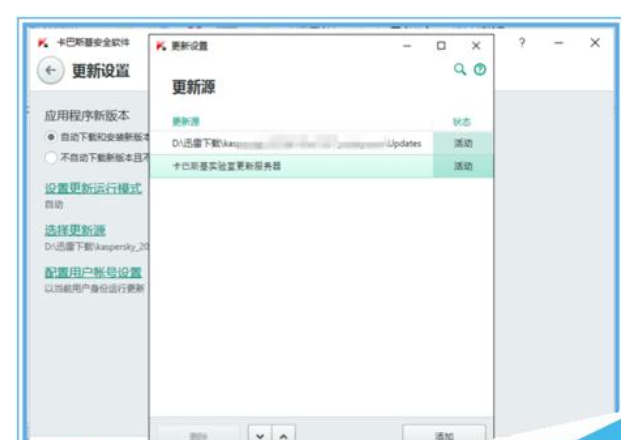The image size is (621, 440).
Task: Close the Kaspersky main window
Action: [595, 42]
